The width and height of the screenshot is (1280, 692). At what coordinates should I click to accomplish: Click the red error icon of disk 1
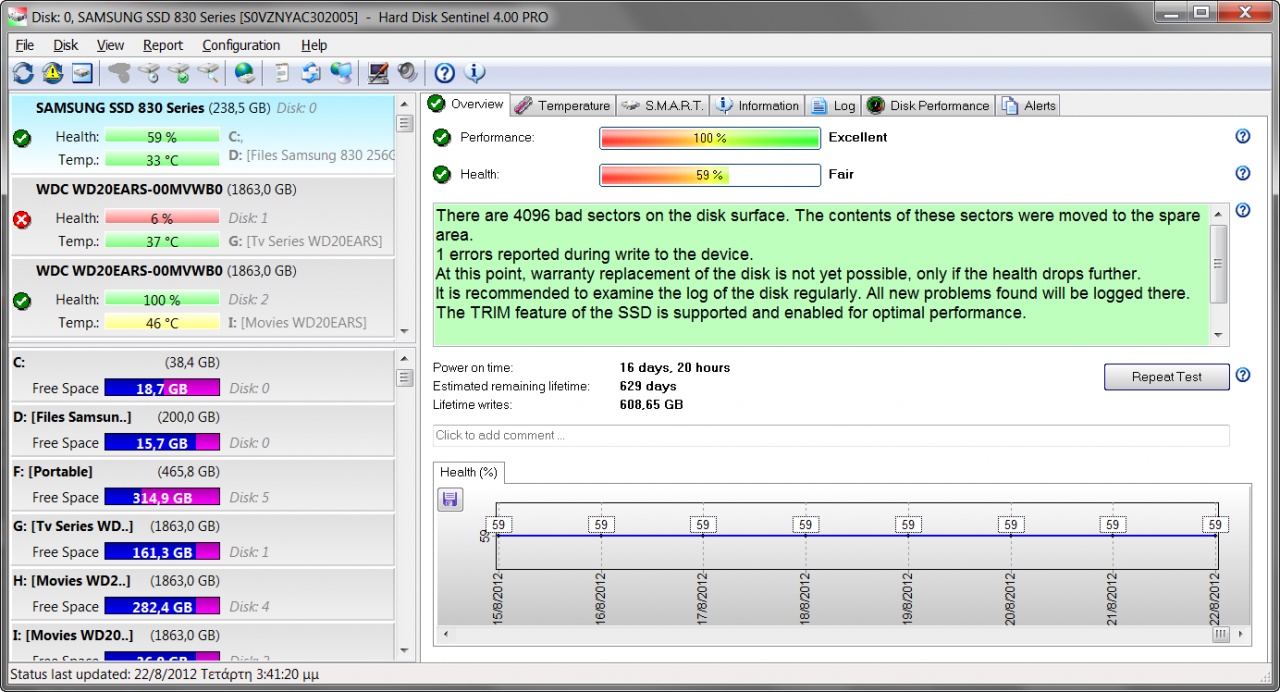tap(22, 220)
